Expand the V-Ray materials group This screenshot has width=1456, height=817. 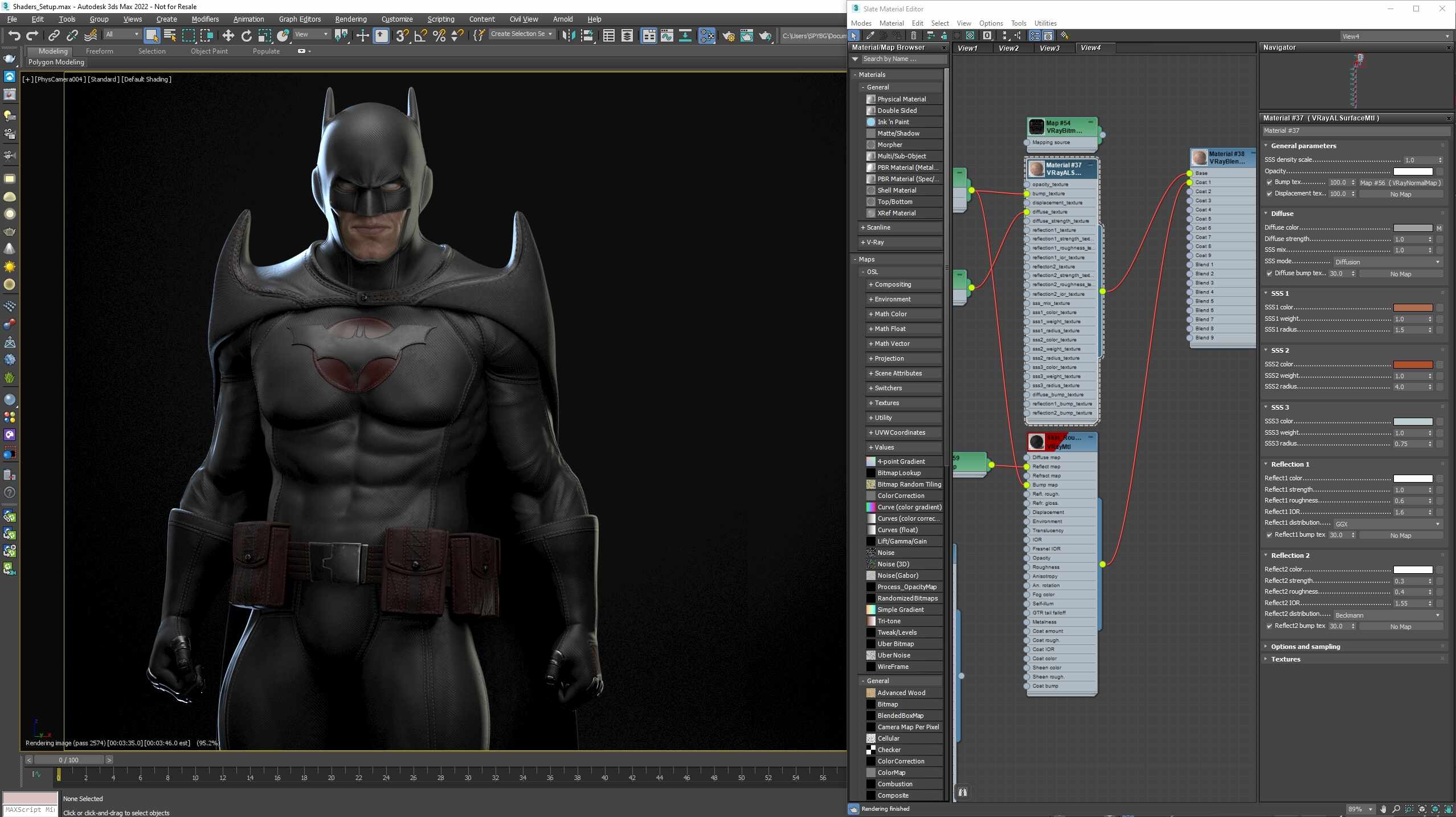point(875,242)
